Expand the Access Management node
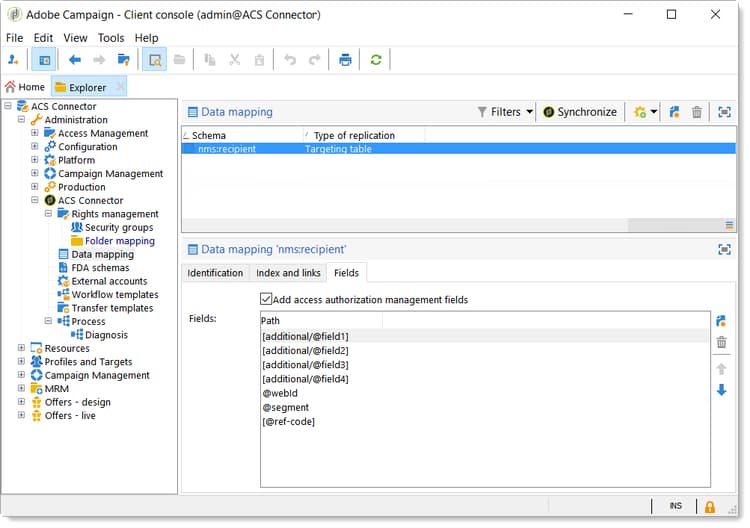Viewport: 750px width, 528px height. (x=35, y=133)
